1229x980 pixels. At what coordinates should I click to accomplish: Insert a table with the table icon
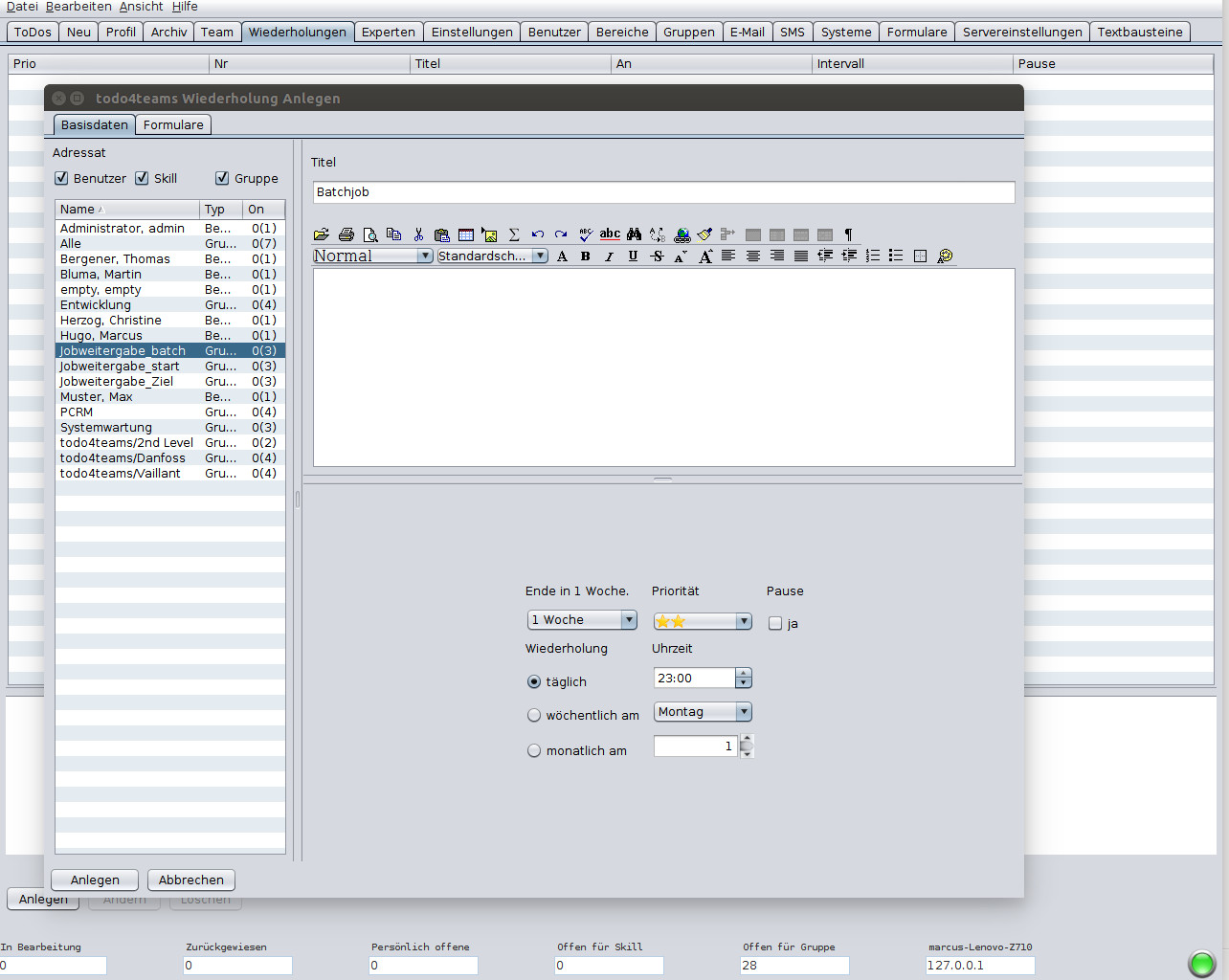[466, 234]
